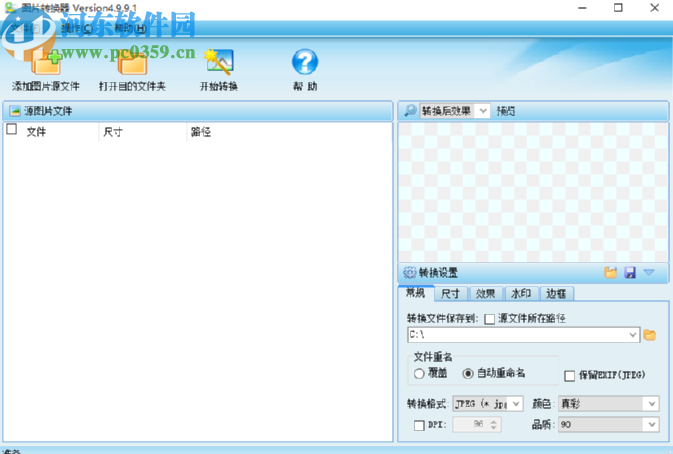The width and height of the screenshot is (673, 454).
Task: Toggle the select-all files checkbox
Action: coord(12,129)
